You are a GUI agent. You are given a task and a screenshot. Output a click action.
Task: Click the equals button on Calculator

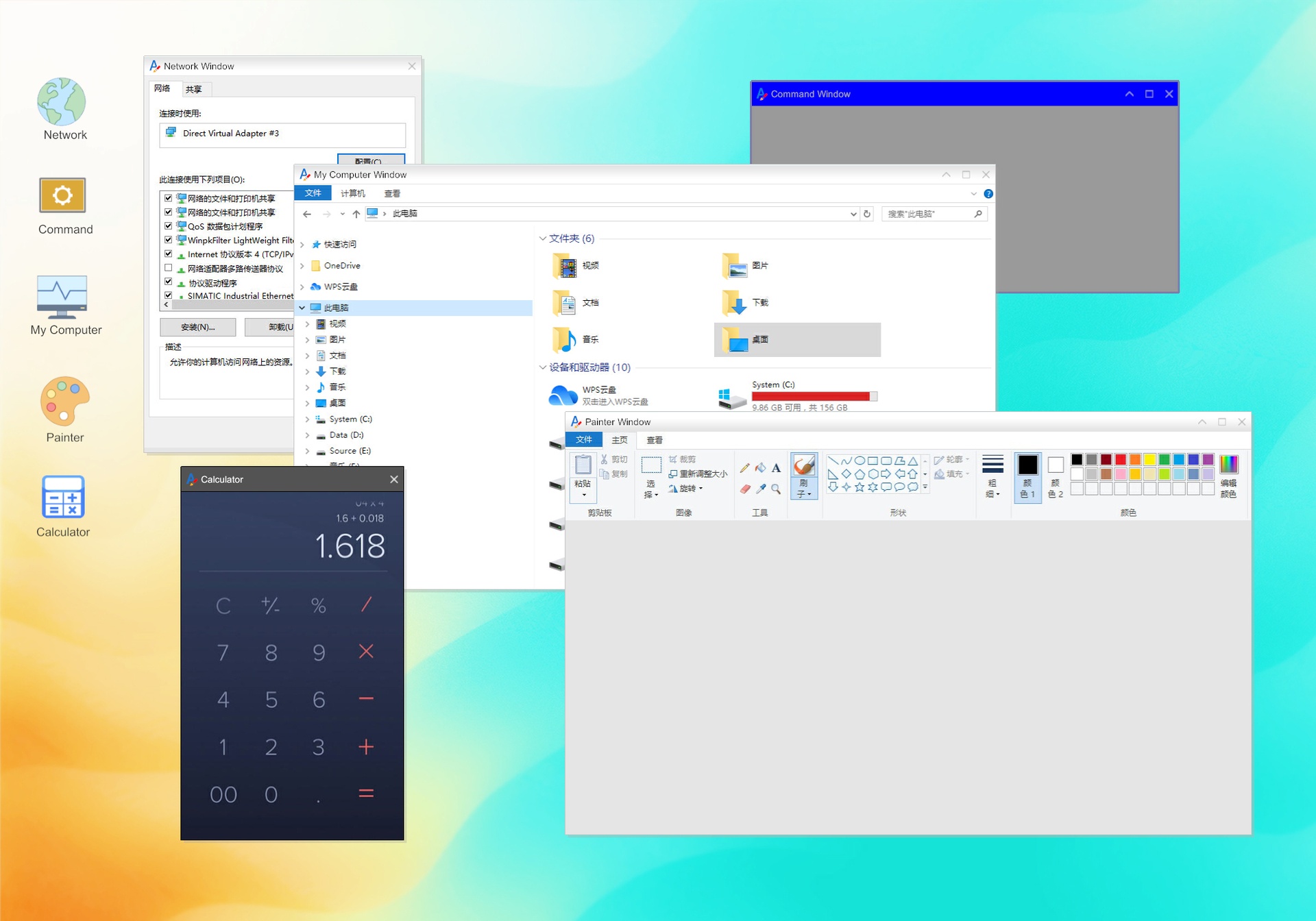tap(366, 794)
